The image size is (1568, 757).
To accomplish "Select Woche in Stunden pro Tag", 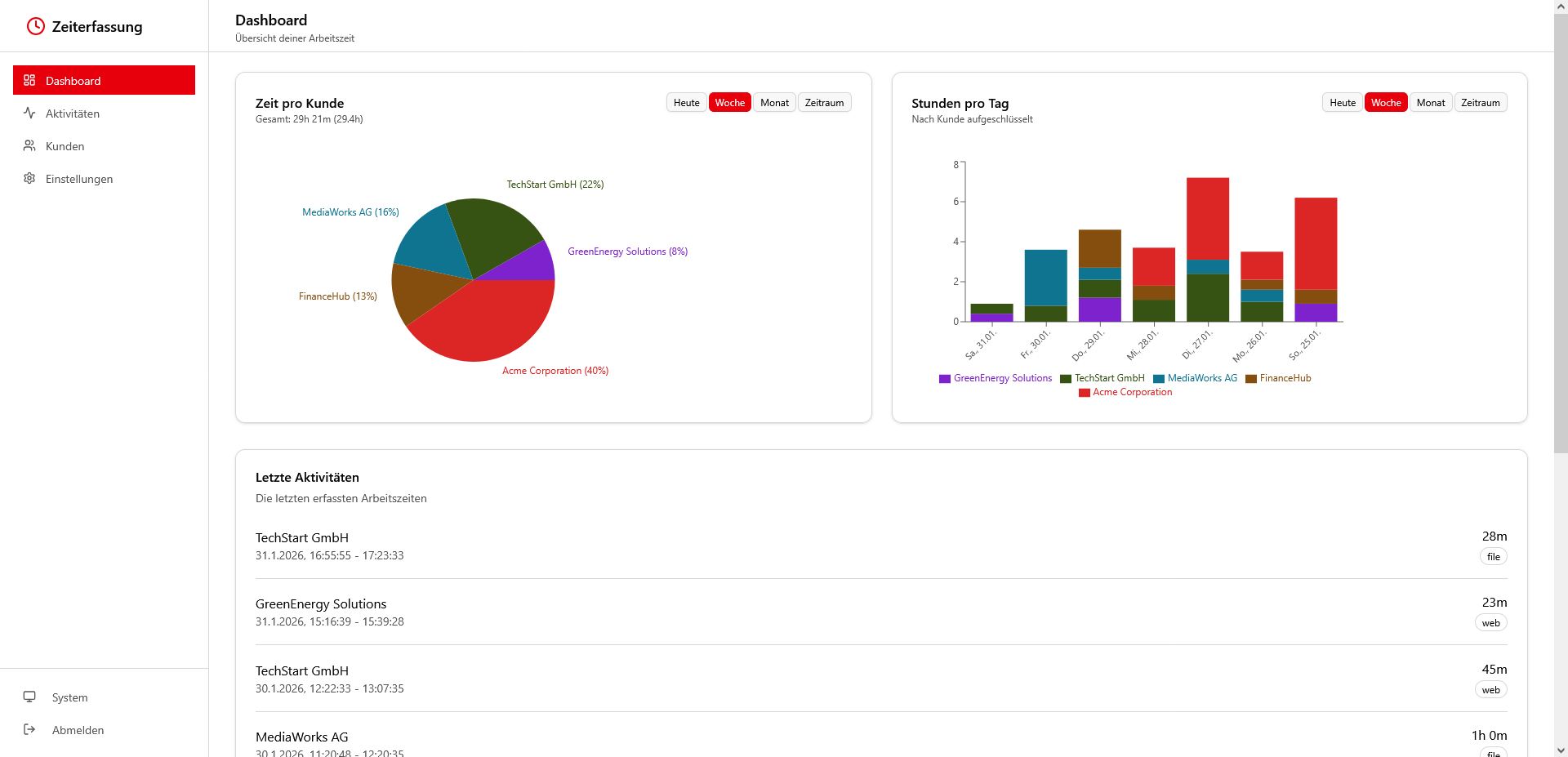I will 1385,103.
